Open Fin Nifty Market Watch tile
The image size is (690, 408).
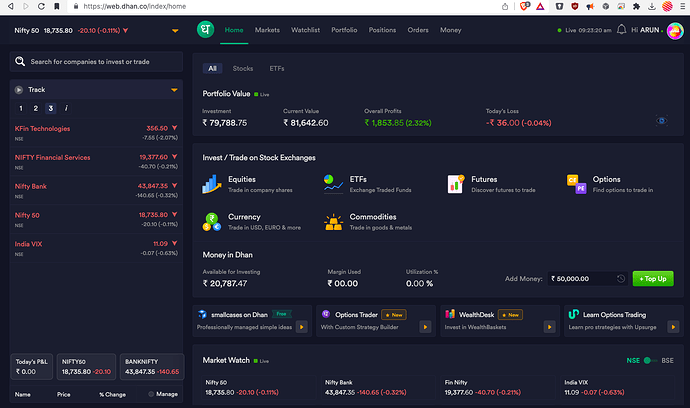[499, 387]
